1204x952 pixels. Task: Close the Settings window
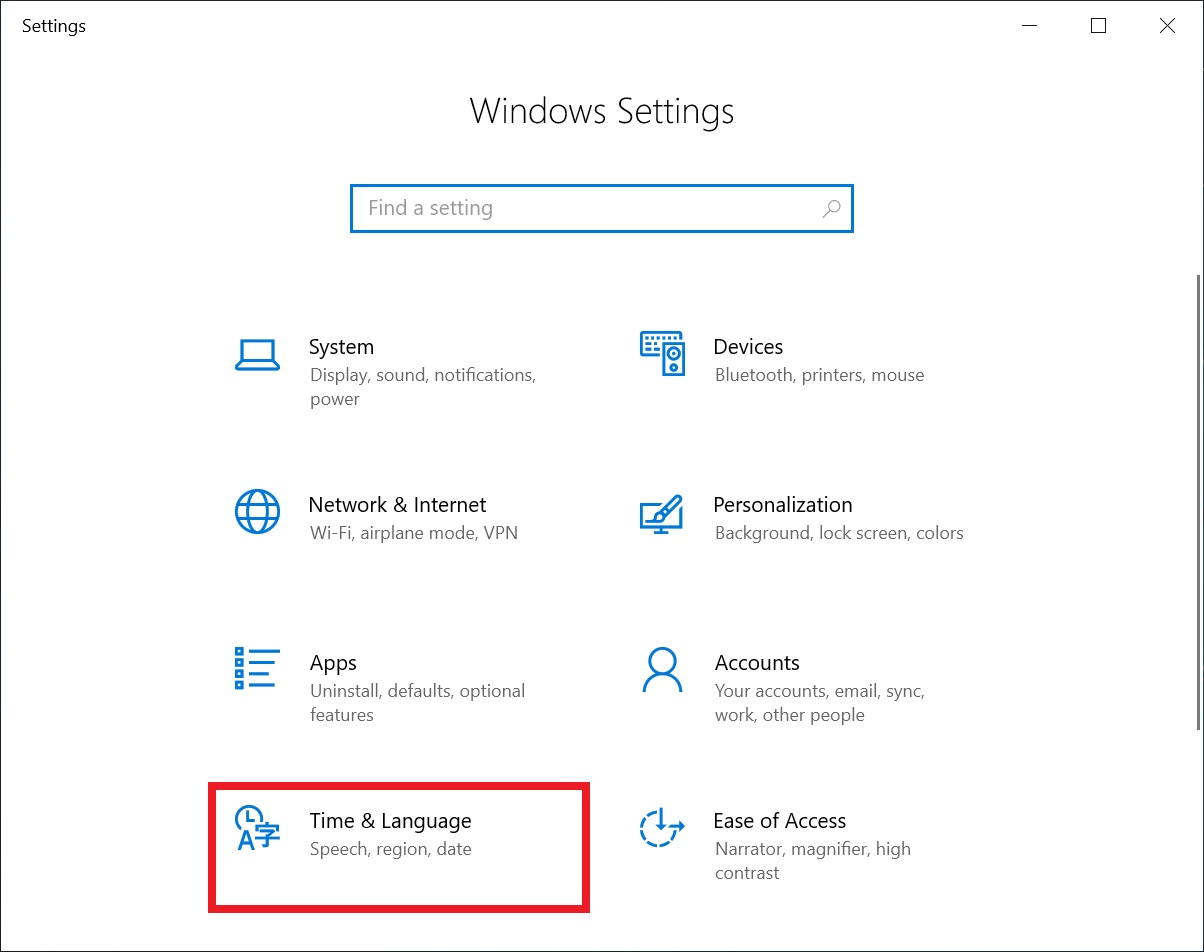(x=1167, y=26)
